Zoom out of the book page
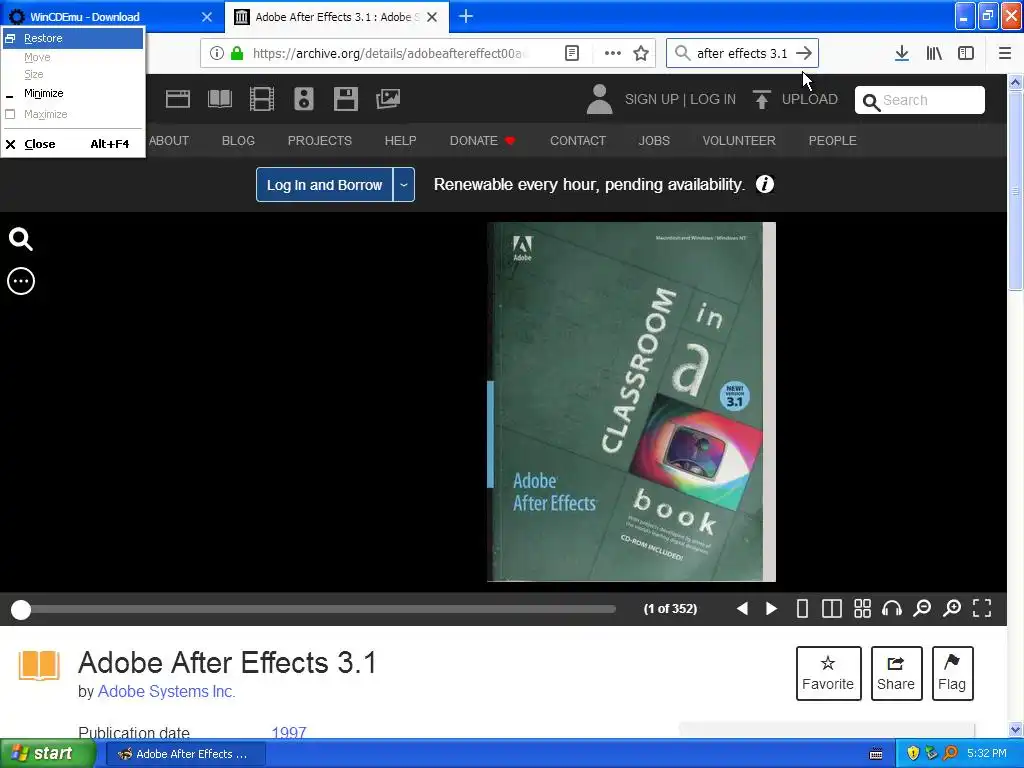The width and height of the screenshot is (1024, 768). coord(922,609)
